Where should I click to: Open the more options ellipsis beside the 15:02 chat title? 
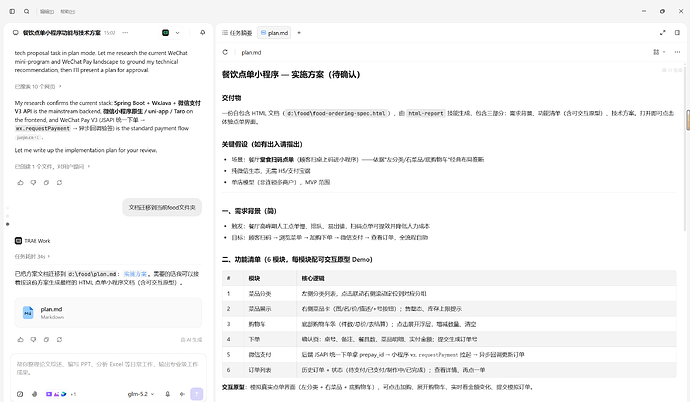(125, 33)
